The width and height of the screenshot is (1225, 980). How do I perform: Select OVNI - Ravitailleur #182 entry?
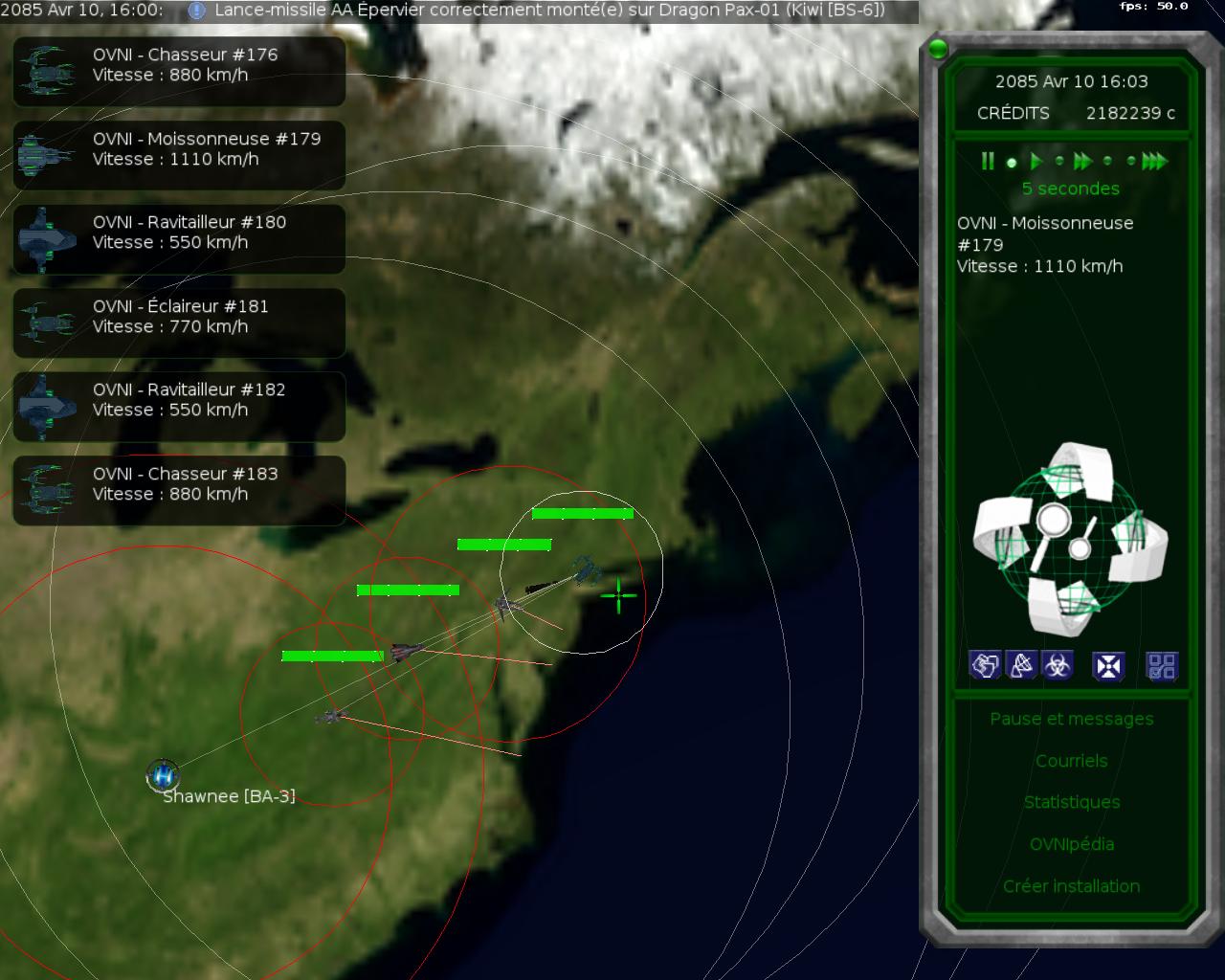(x=179, y=406)
